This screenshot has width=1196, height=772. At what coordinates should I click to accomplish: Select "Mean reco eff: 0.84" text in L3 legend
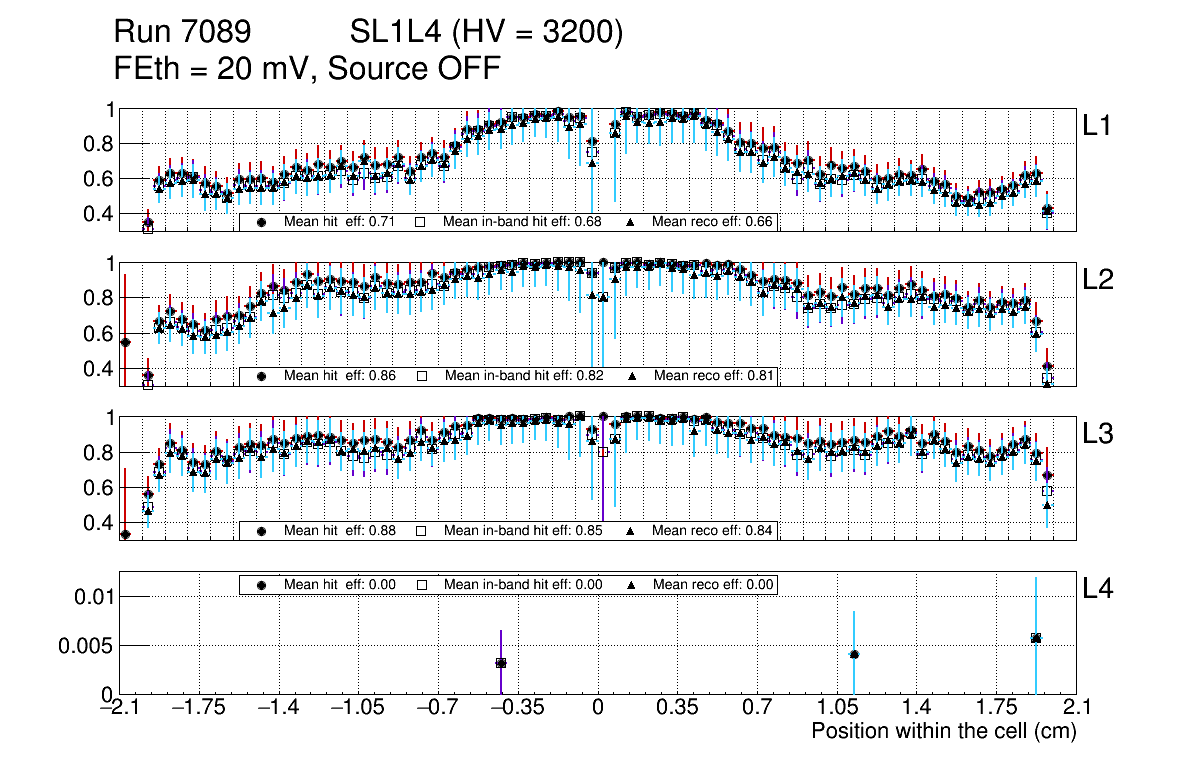[712, 531]
